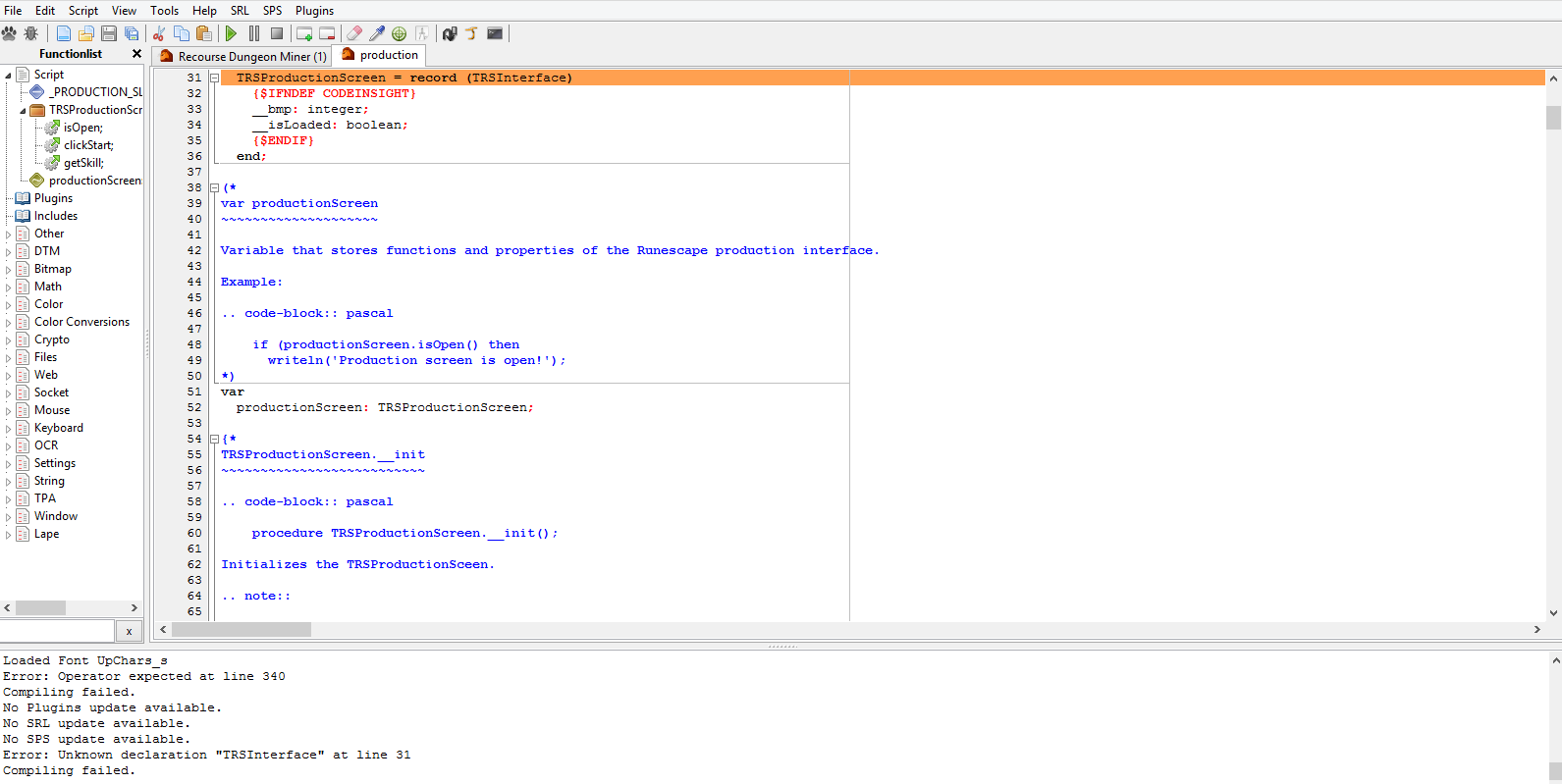1562x784 pixels.
Task: Pause the running script
Action: tap(254, 33)
